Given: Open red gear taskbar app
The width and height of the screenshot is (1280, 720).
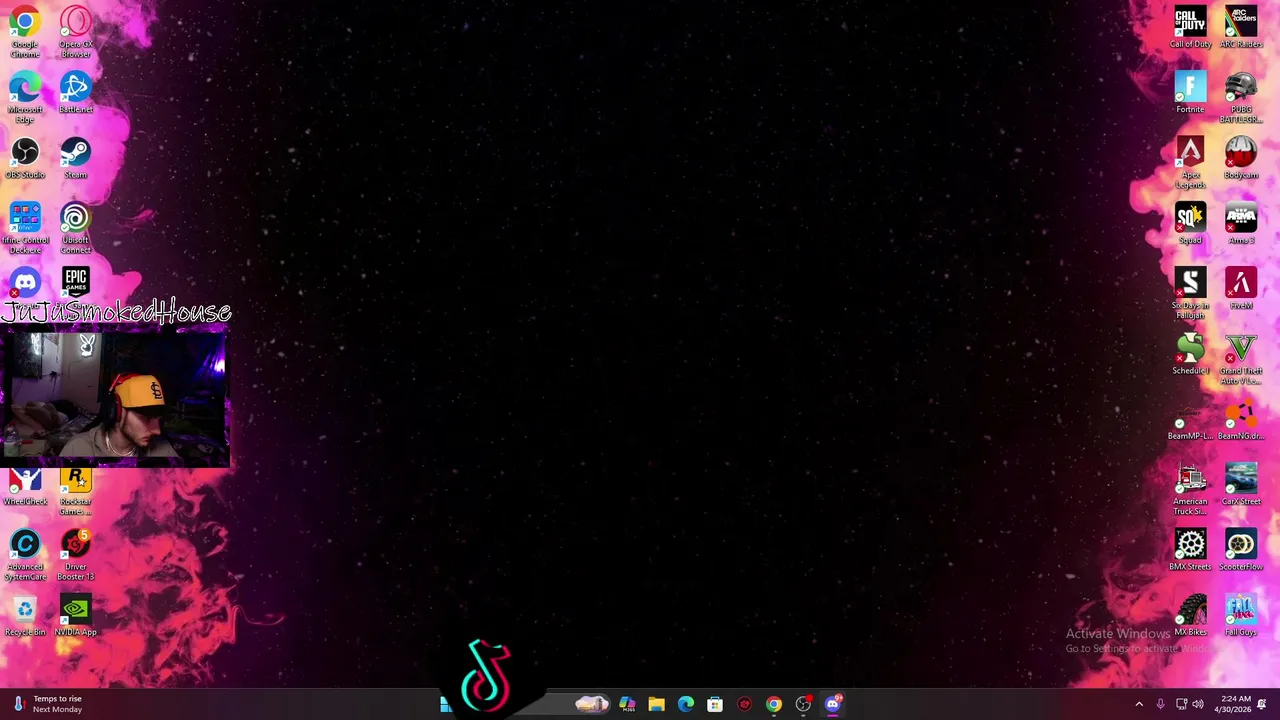Looking at the screenshot, I should point(744,704).
